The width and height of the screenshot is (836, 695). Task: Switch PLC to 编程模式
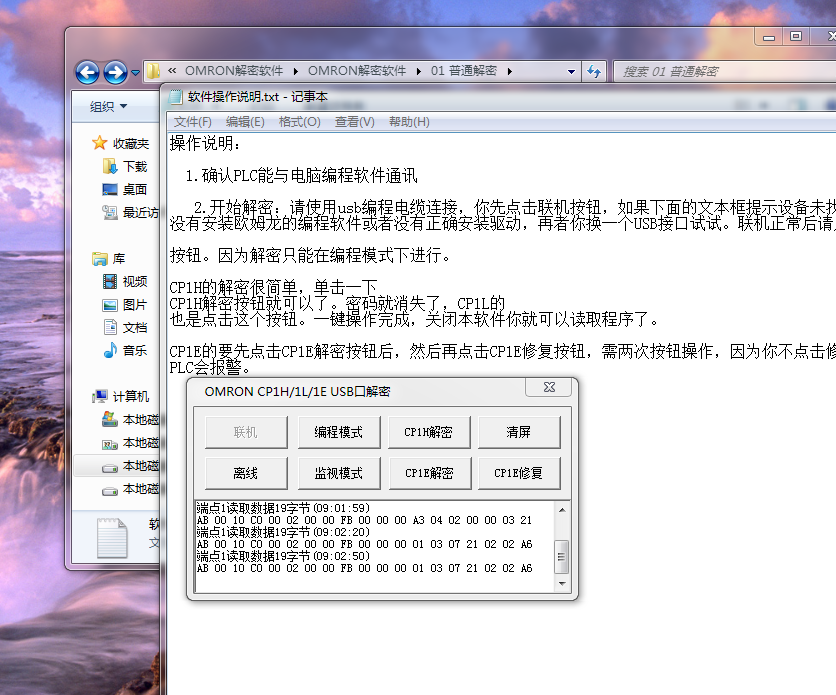click(x=339, y=432)
